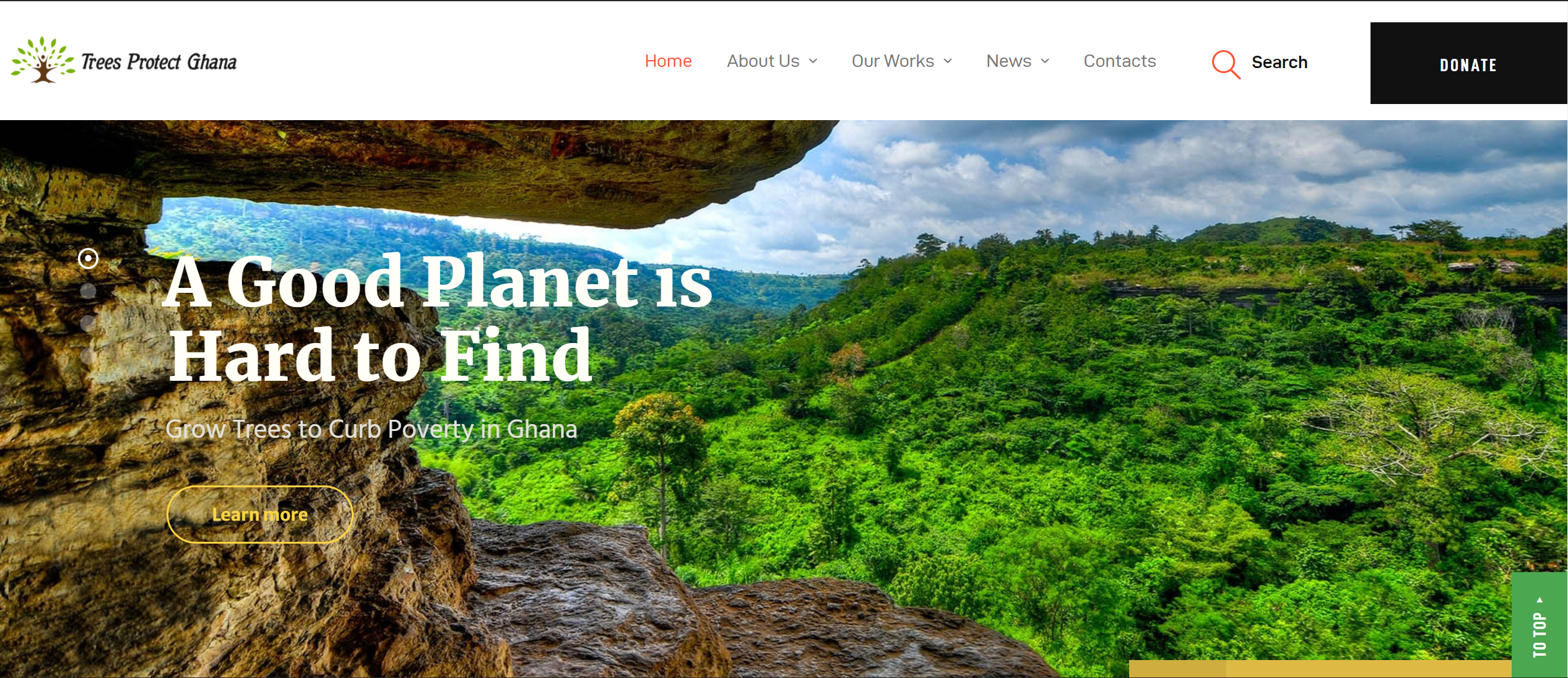Click the black DONATE button
The image size is (1568, 678).
coord(1468,63)
